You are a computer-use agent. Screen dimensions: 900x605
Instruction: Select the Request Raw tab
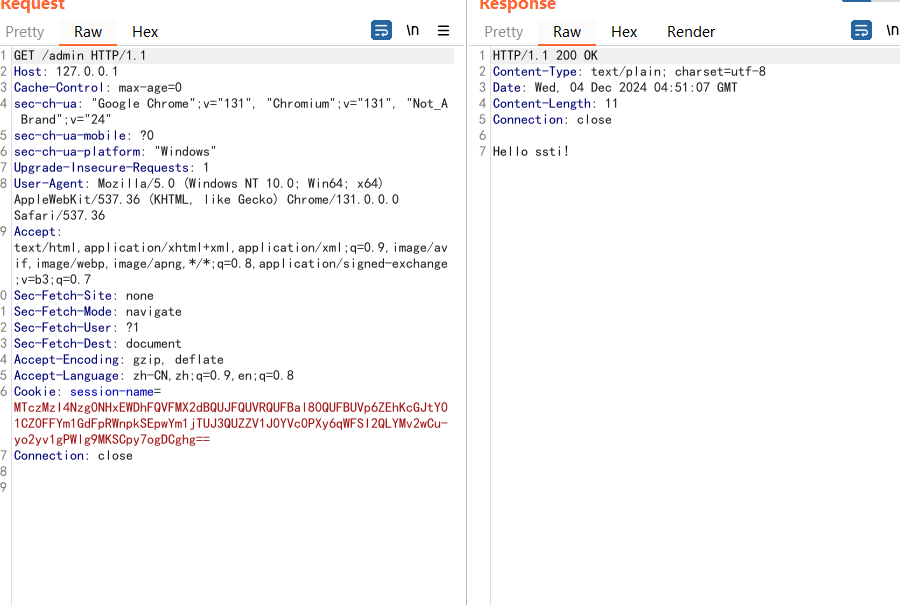pos(88,32)
